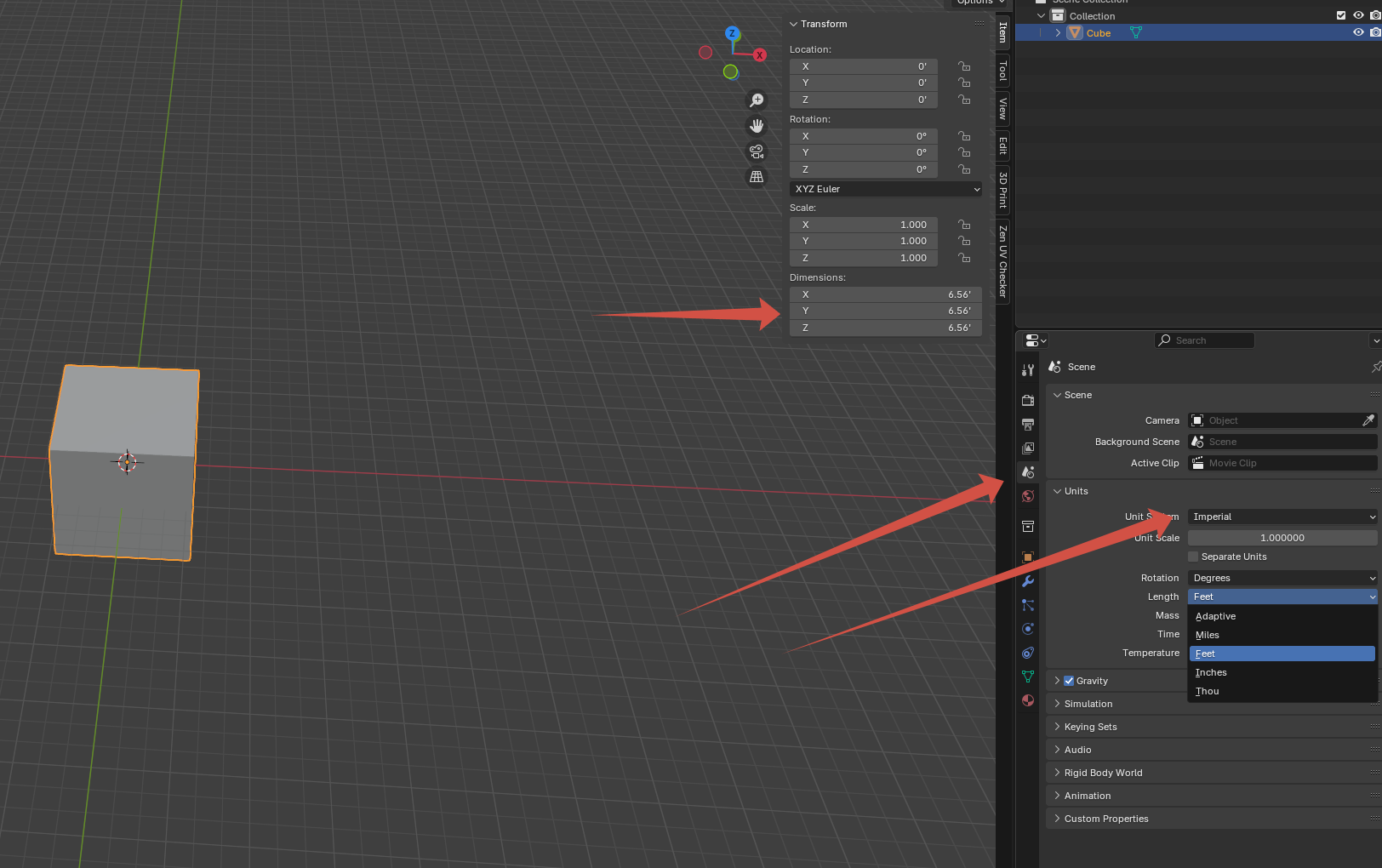Click the pan view hand icon
The image size is (1382, 868).
757,126
